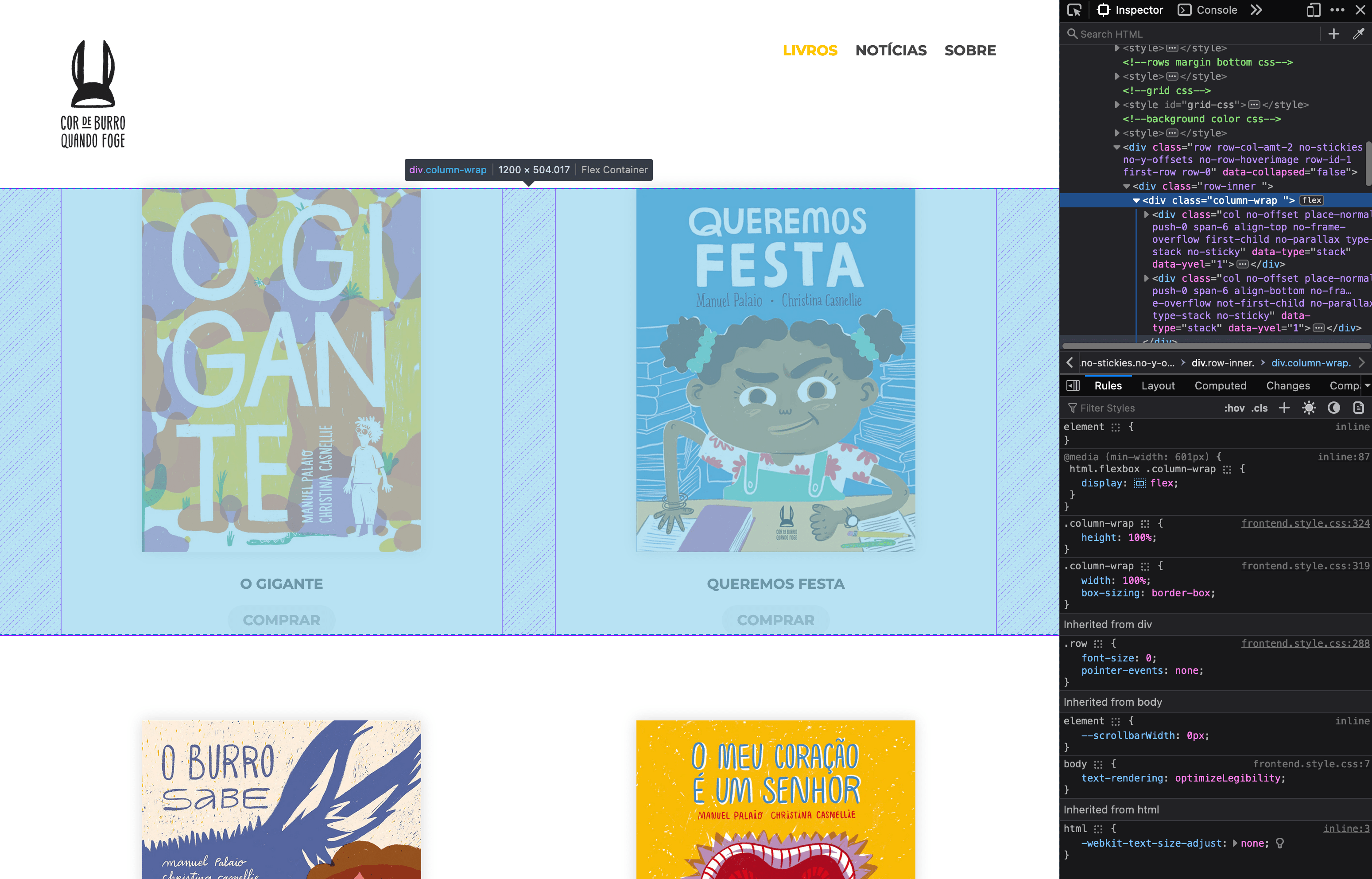
Task: Click ellipsis badge of the align-top col div
Action: [1243, 264]
